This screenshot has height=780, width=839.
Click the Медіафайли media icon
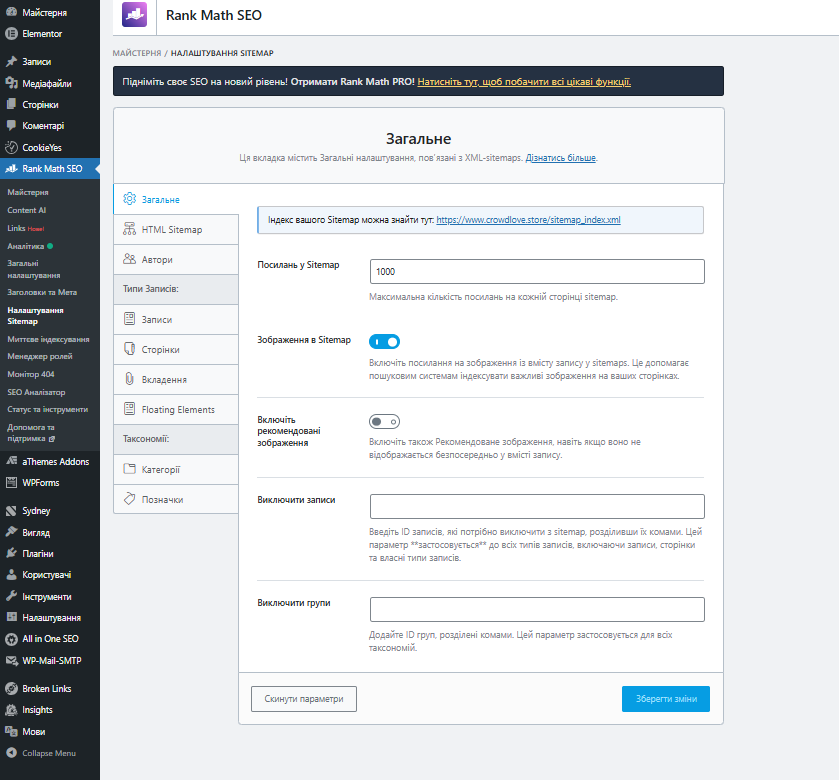[x=11, y=83]
